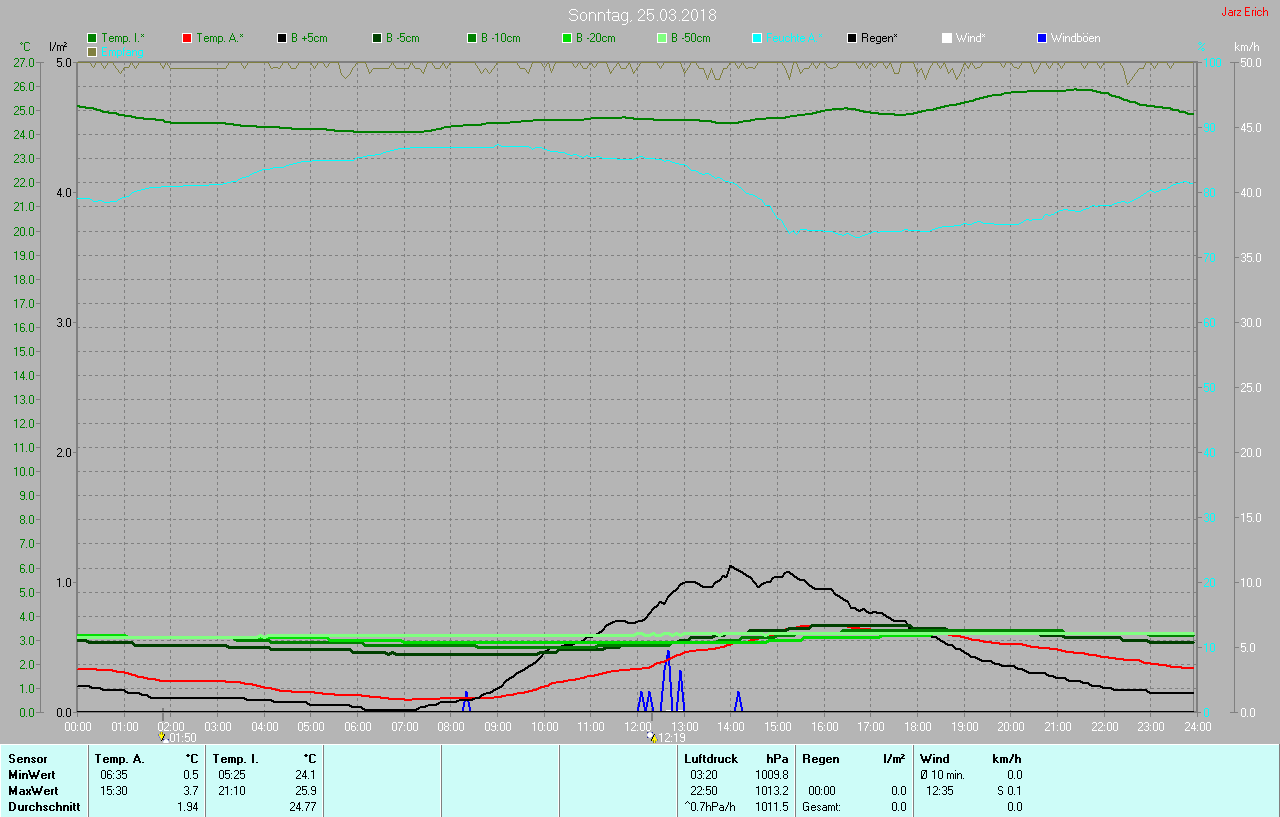Click the blue Windböen legend box
The height and width of the screenshot is (817, 1280).
(1042, 38)
